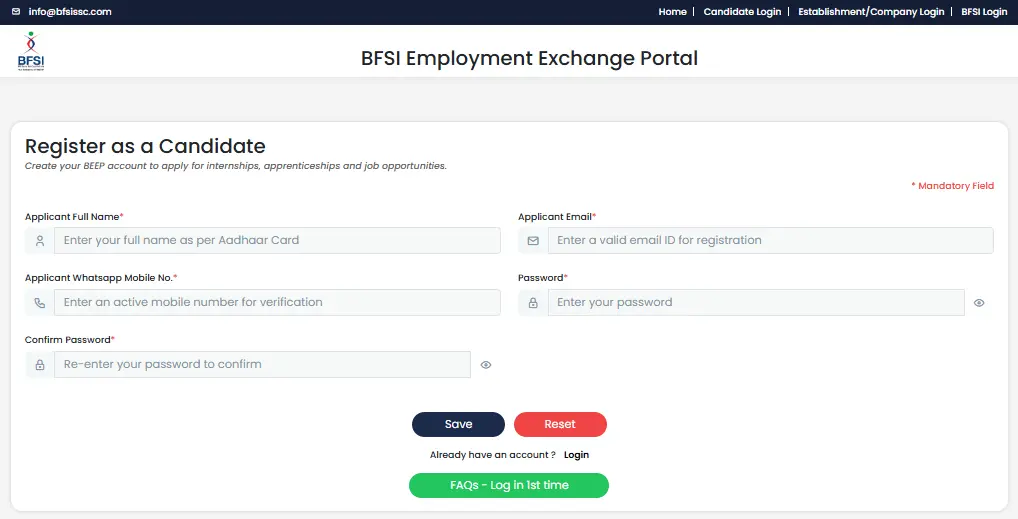This screenshot has width=1018, height=519.
Task: Click the envelope icon beside info@bfsissc.com
Action: tap(16, 12)
